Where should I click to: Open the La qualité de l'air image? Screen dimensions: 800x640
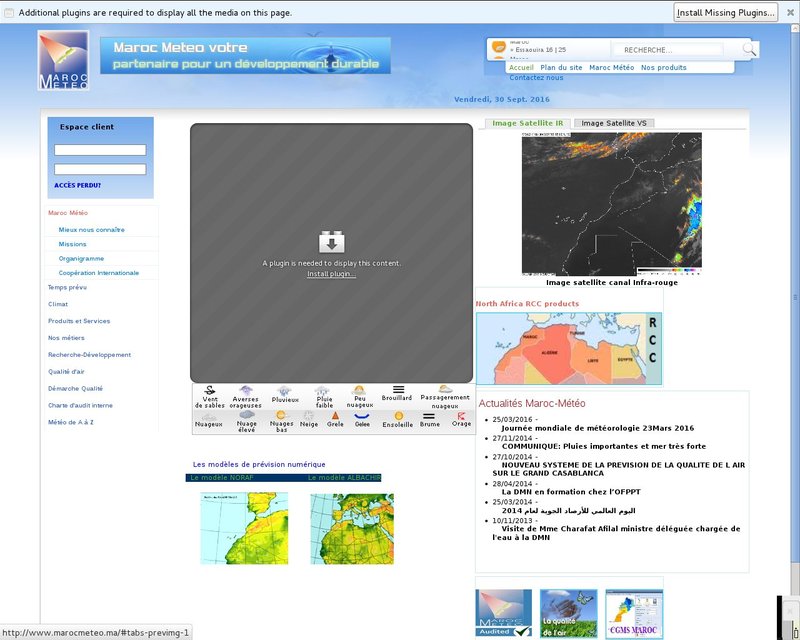(568, 613)
